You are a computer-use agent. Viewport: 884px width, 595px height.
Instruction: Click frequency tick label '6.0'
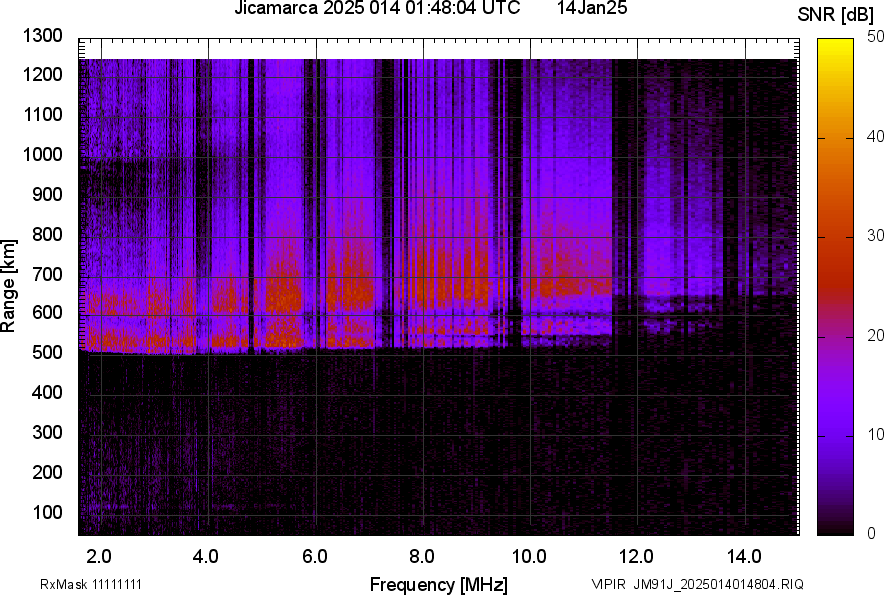coord(315,557)
